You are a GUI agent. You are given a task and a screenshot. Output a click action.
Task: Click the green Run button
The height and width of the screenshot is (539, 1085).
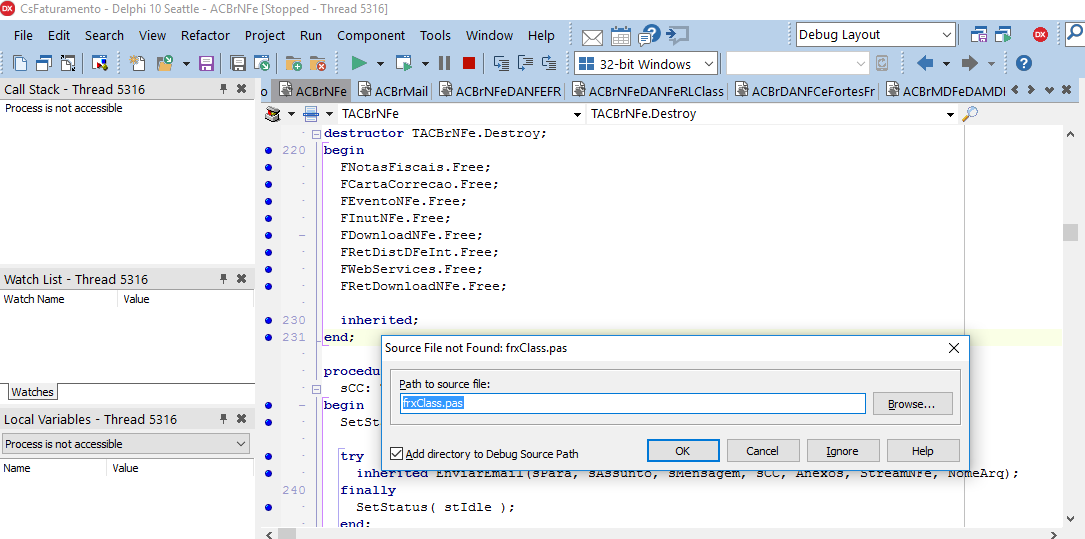pyautogui.click(x=359, y=64)
